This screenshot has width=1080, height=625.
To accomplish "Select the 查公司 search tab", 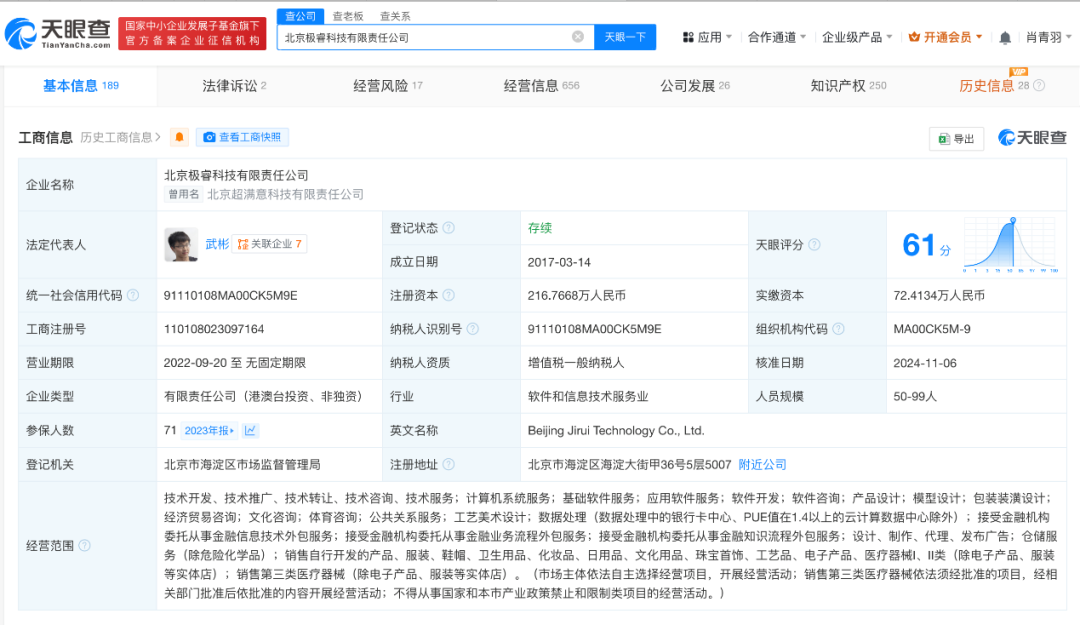I will click(x=300, y=16).
